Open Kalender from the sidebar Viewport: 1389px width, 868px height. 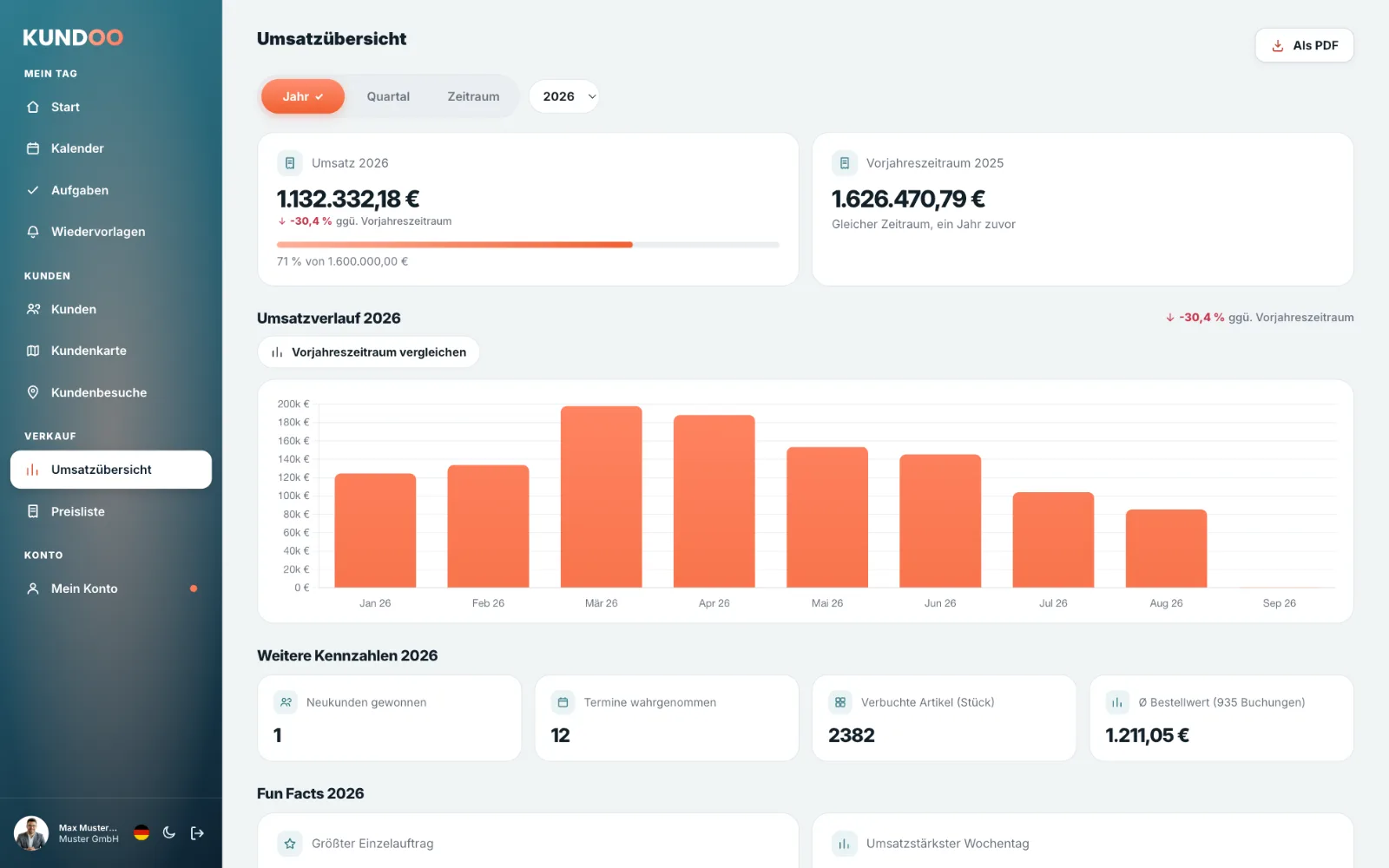click(110, 148)
